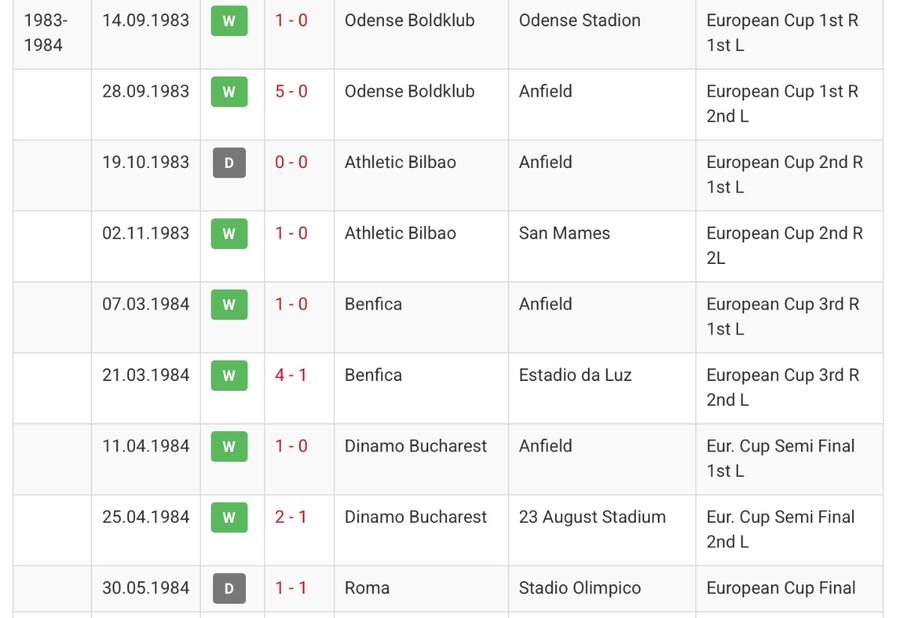
Task: Open the 2 - 1 Dinamo Bucharest score
Action: [x=290, y=517]
